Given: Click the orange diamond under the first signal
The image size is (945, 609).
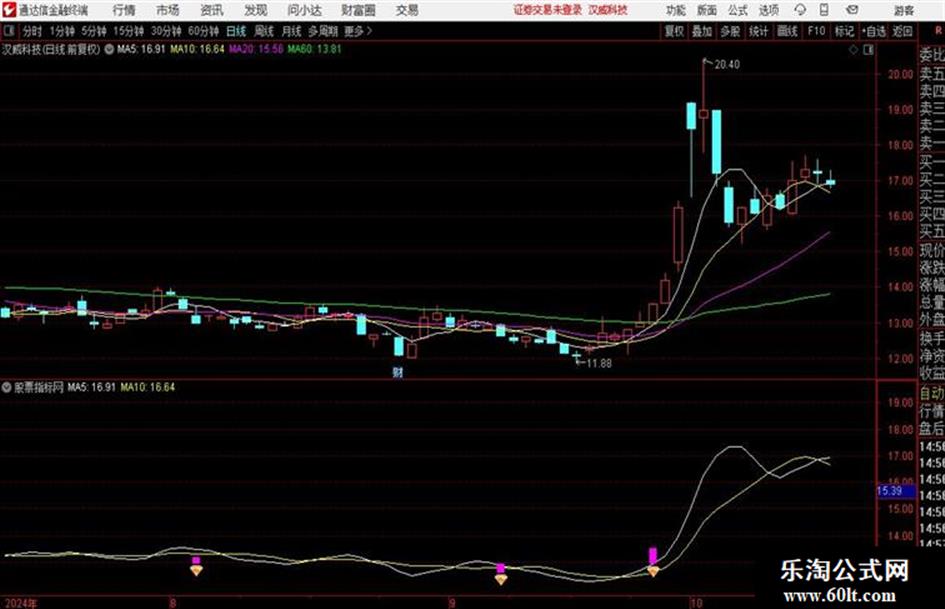Looking at the screenshot, I should tap(196, 570).
